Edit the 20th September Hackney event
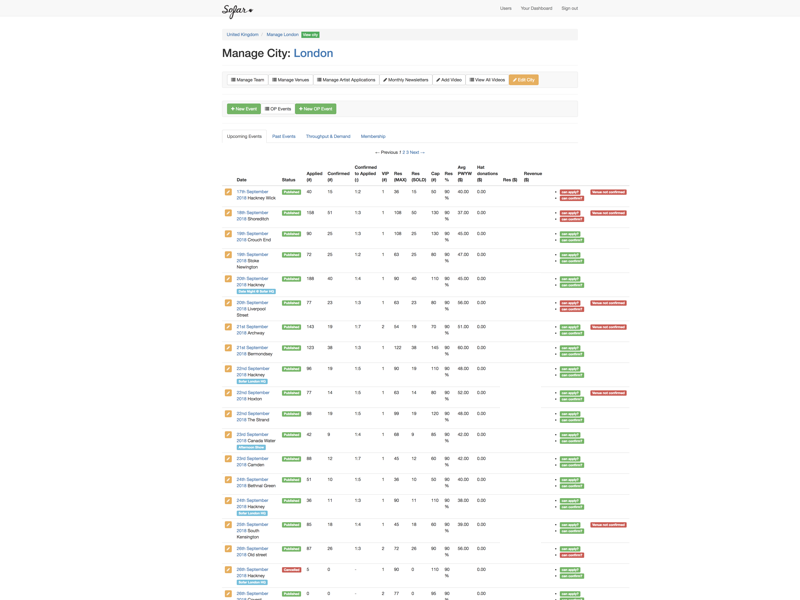This screenshot has width=800, height=600. point(228,279)
